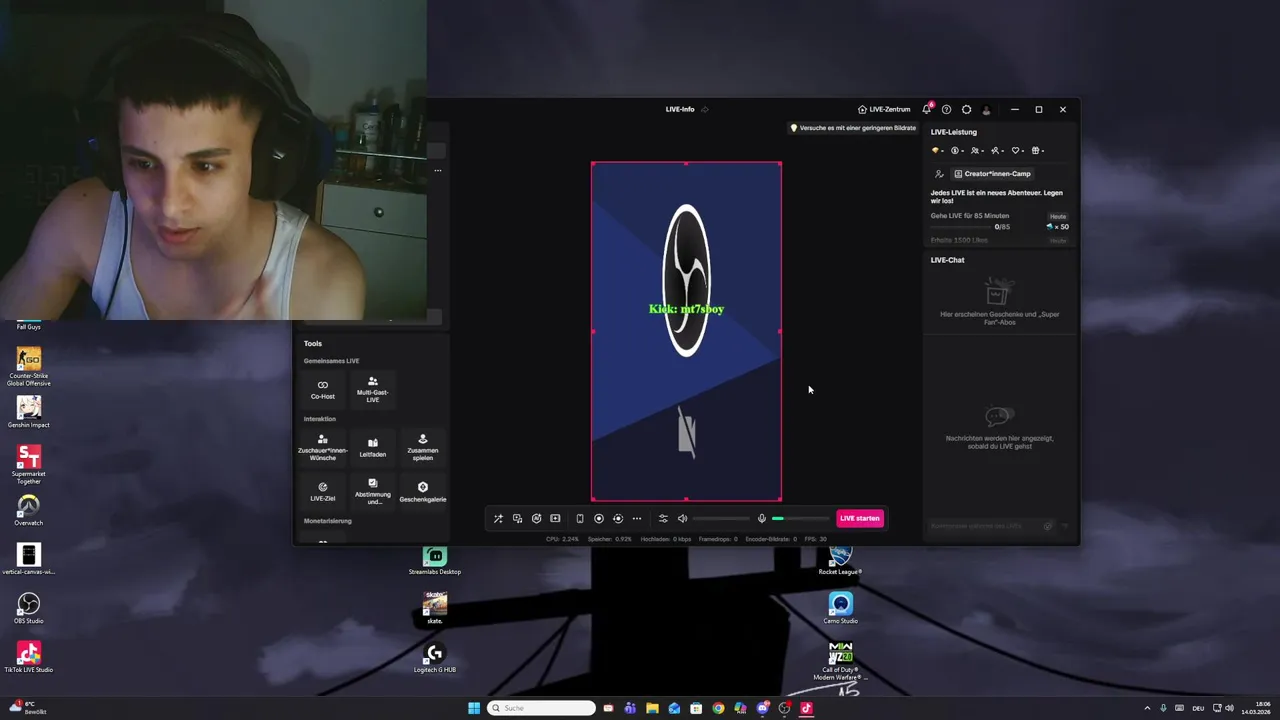1280x720 pixels.
Task: Open Camo Studio desktop shortcut
Action: (x=840, y=608)
